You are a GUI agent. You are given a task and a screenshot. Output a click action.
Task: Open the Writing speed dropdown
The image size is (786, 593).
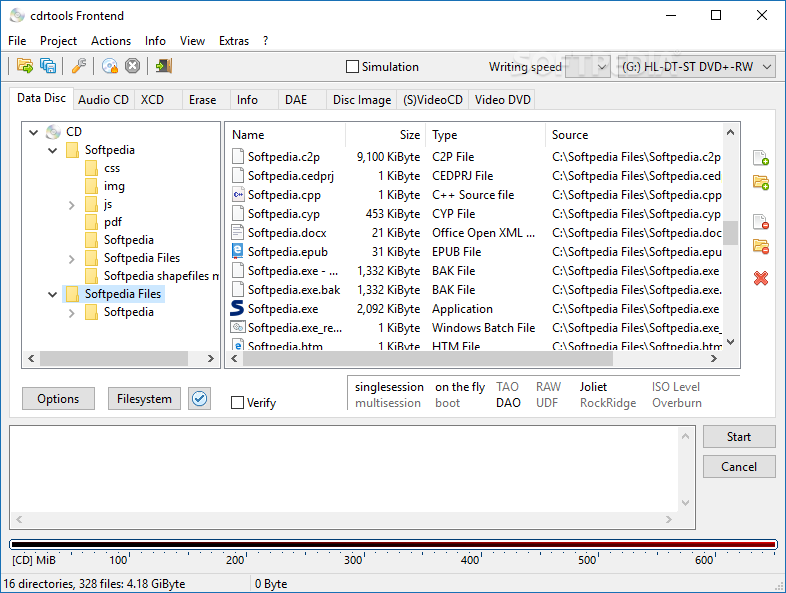coord(588,67)
